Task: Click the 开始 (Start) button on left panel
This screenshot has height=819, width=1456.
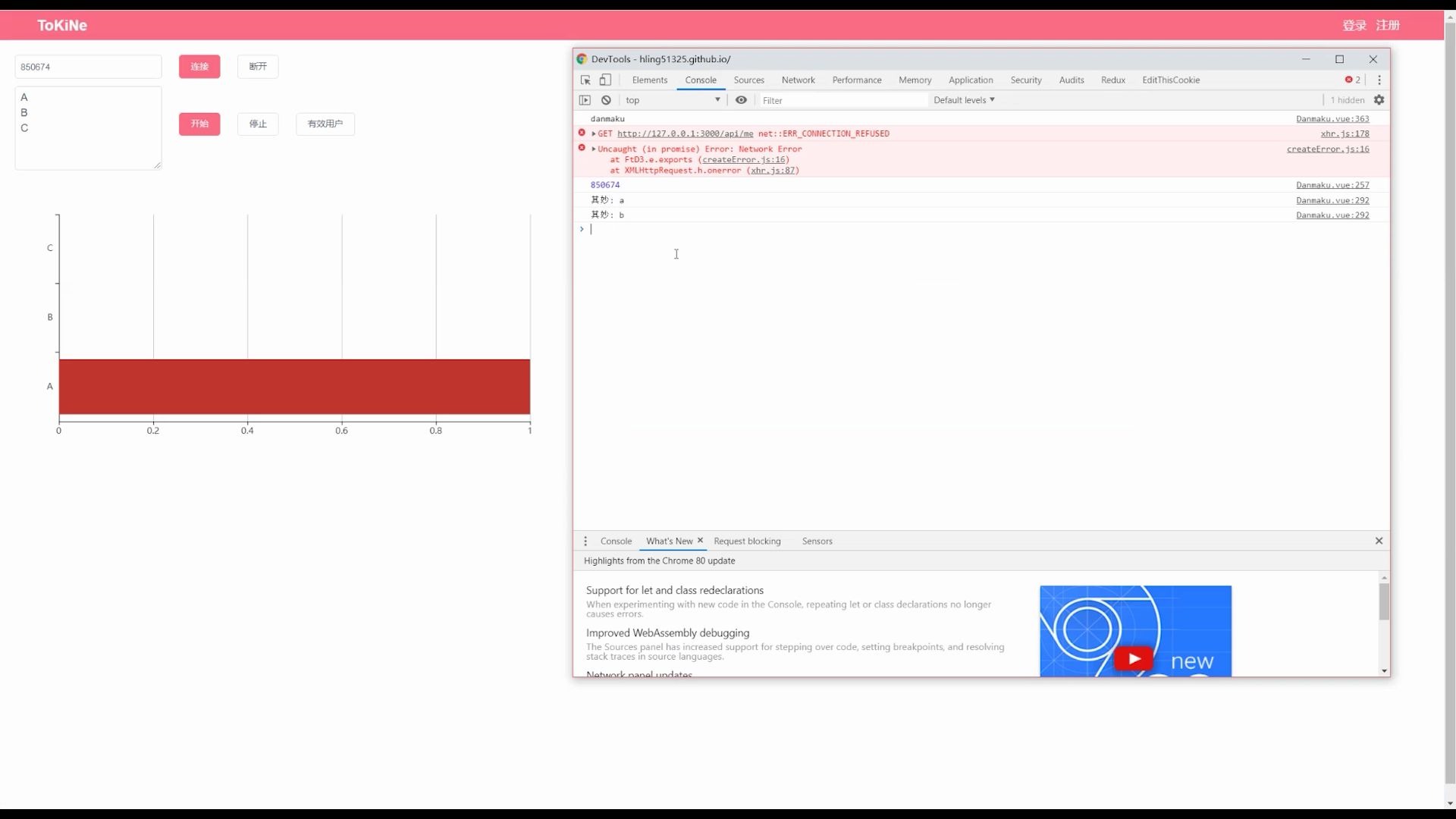Action: pyautogui.click(x=199, y=123)
